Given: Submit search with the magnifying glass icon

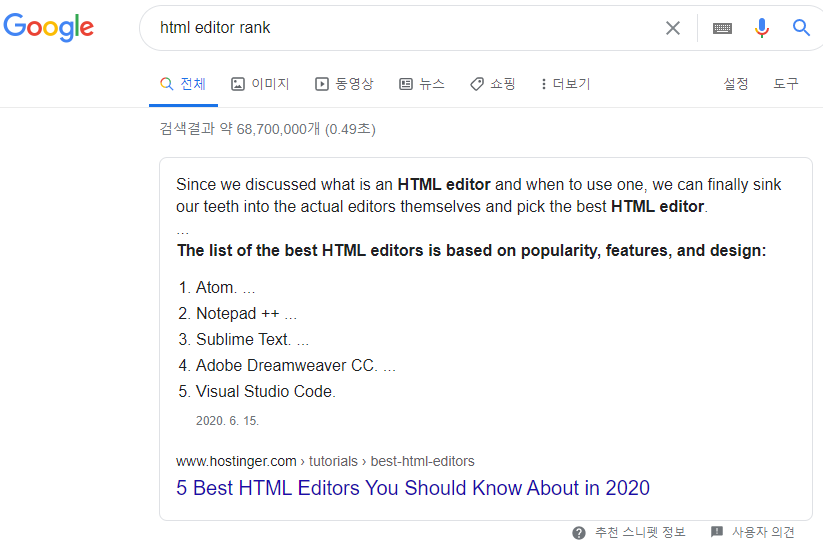Looking at the screenshot, I should click(x=801, y=27).
